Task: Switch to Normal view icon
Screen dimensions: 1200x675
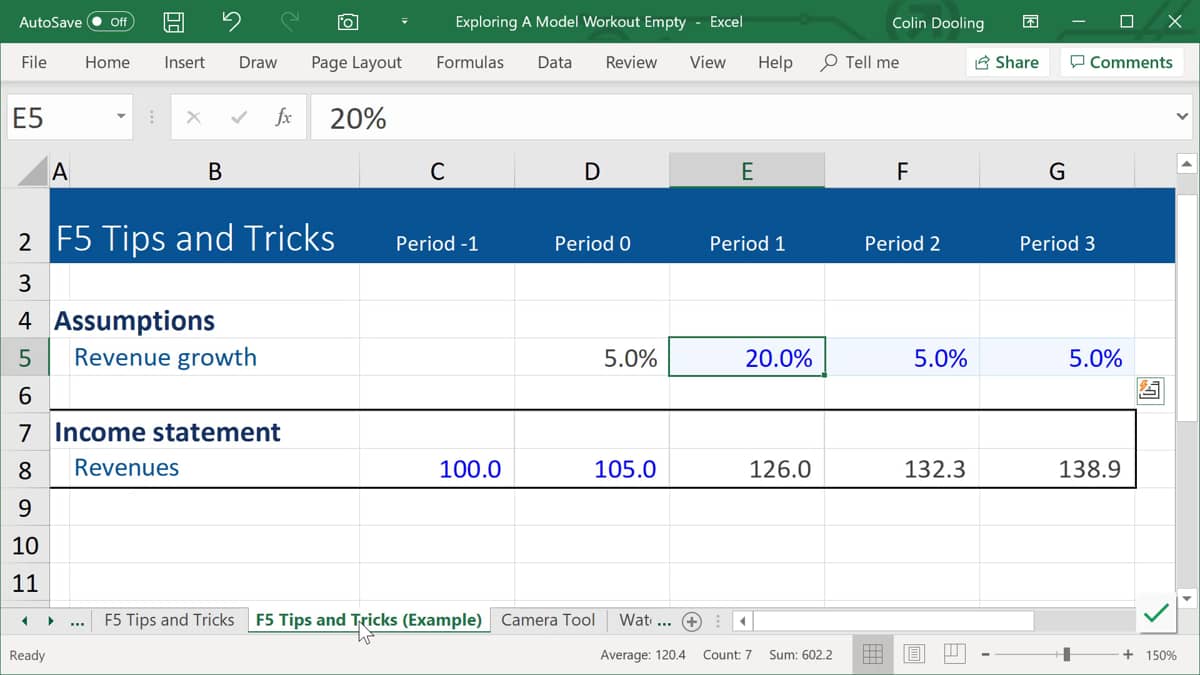Action: (872, 654)
